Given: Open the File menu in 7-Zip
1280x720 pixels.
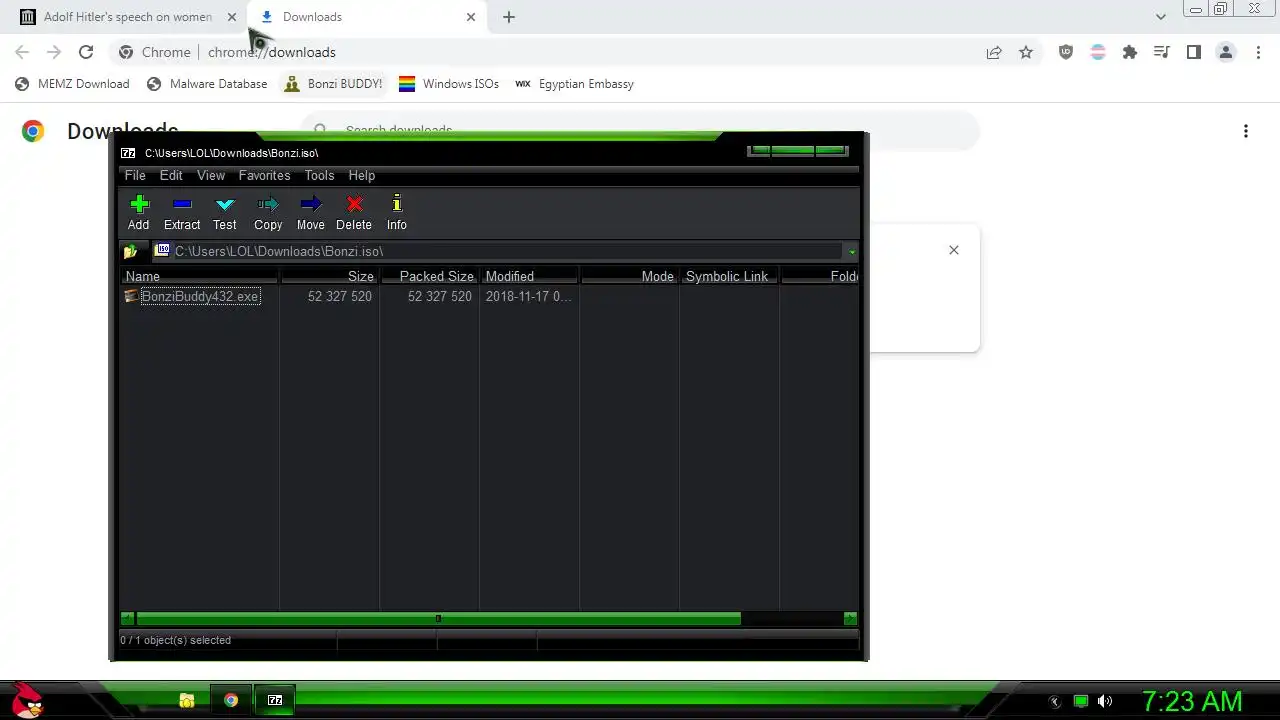Looking at the screenshot, I should point(135,176).
